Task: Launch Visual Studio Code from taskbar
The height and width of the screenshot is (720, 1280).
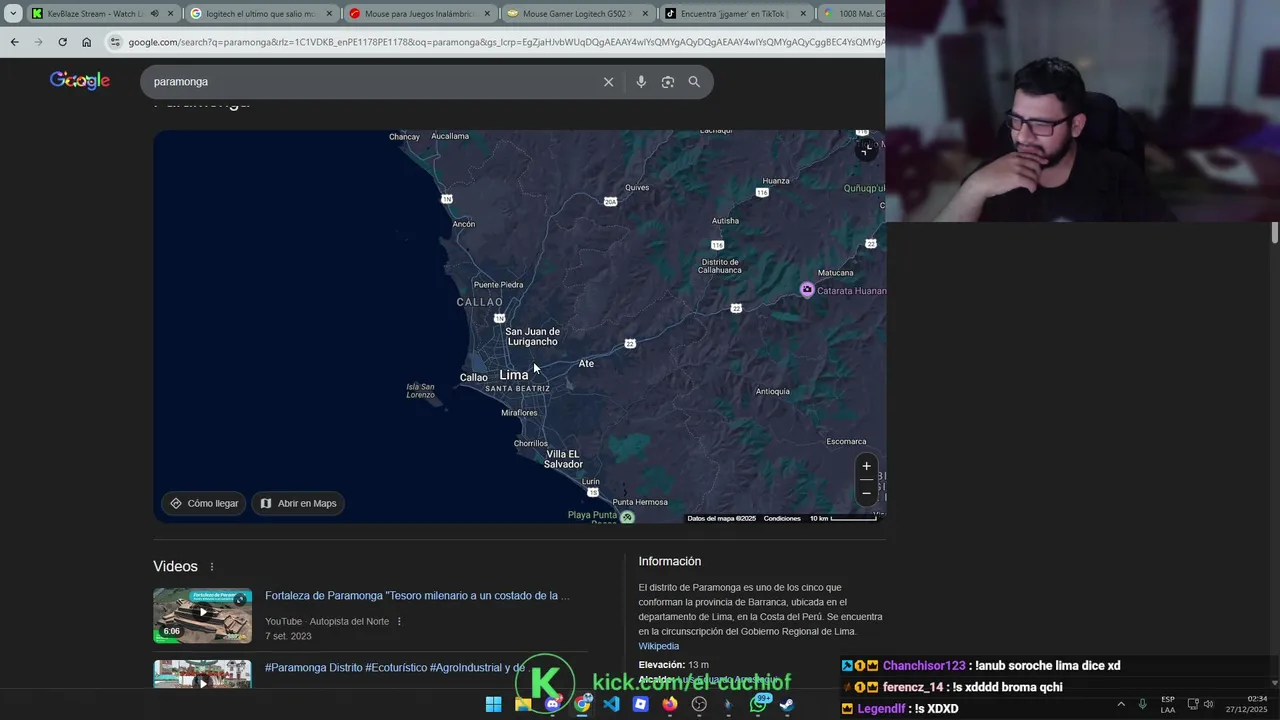Action: (x=611, y=704)
